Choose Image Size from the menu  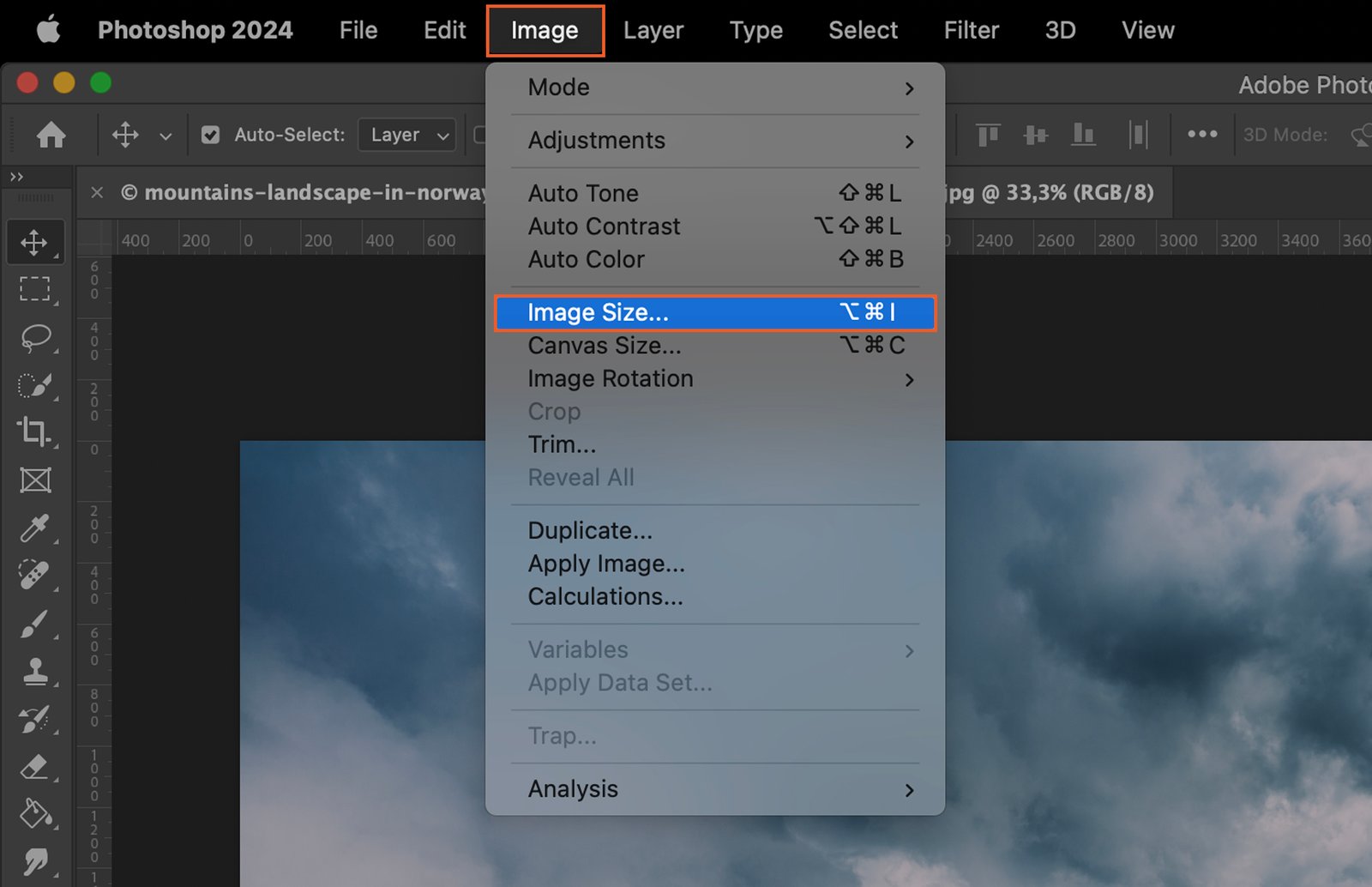(715, 312)
